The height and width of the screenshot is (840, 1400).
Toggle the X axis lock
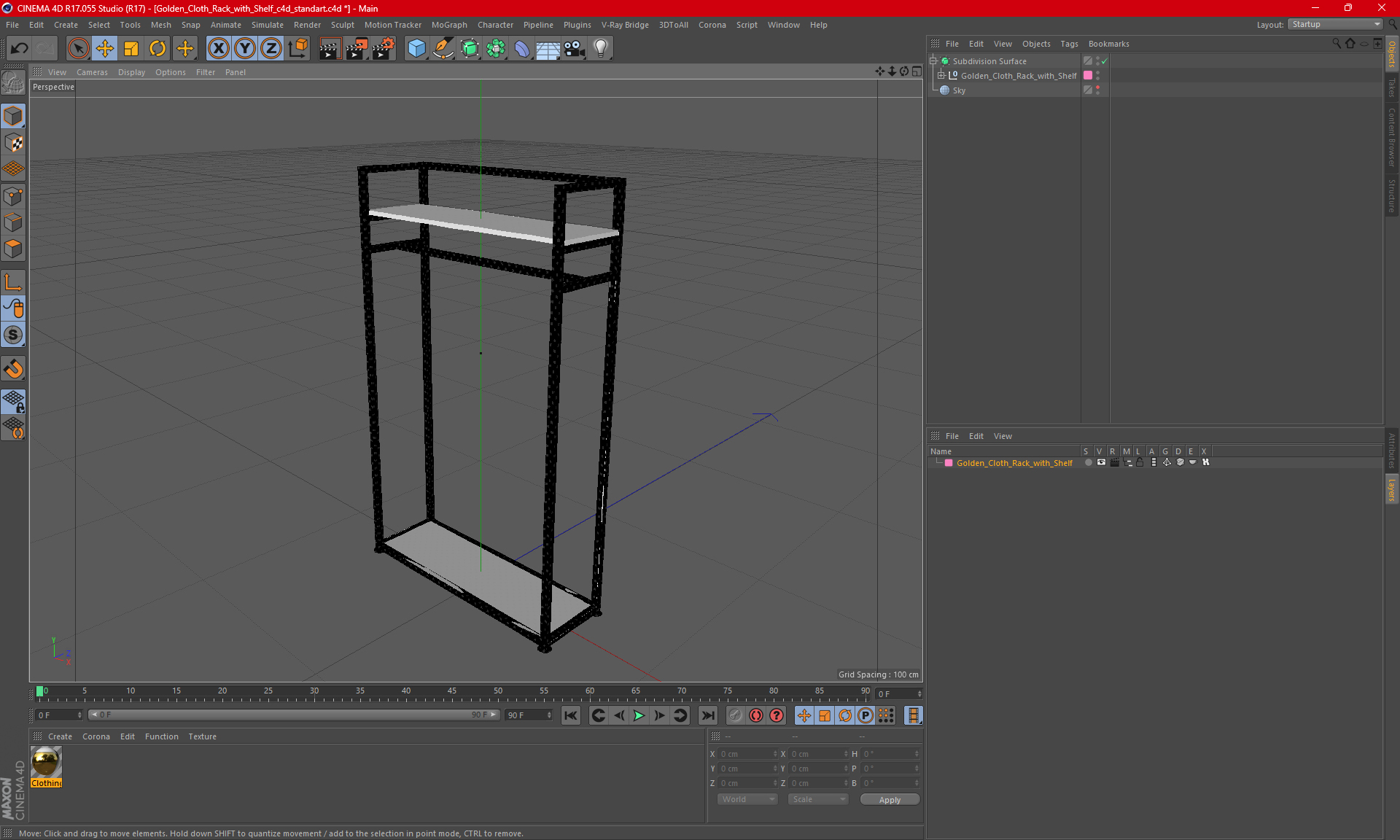click(218, 48)
